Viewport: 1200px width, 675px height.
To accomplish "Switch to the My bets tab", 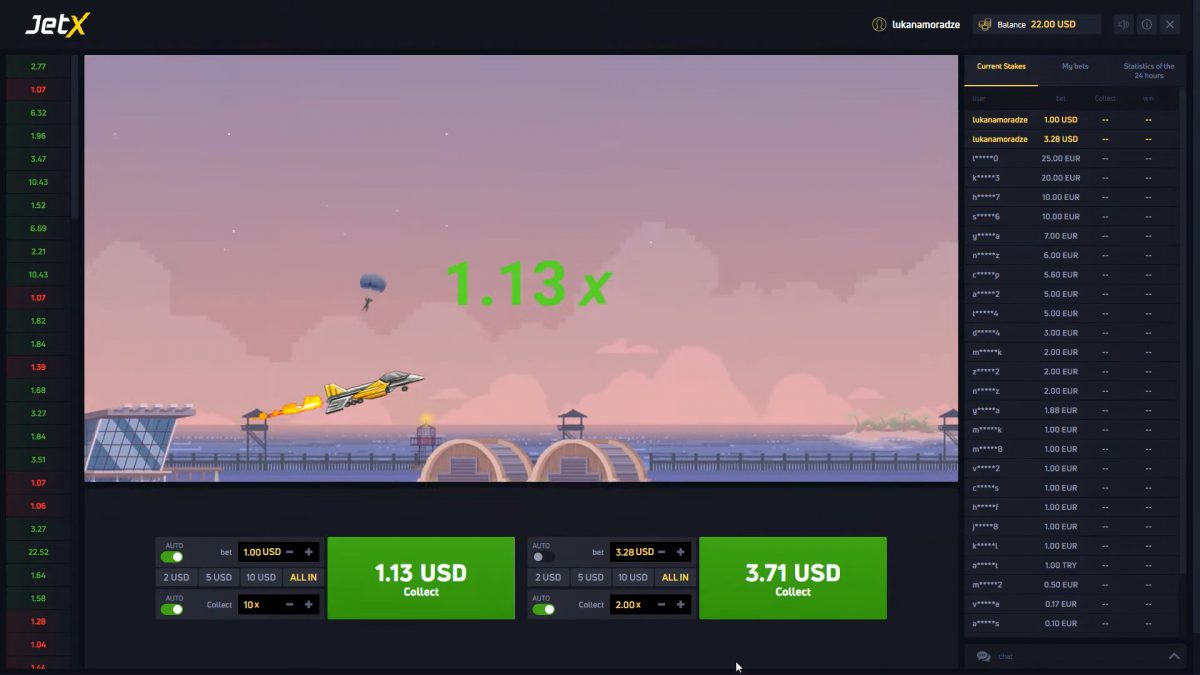I will click(x=1074, y=66).
